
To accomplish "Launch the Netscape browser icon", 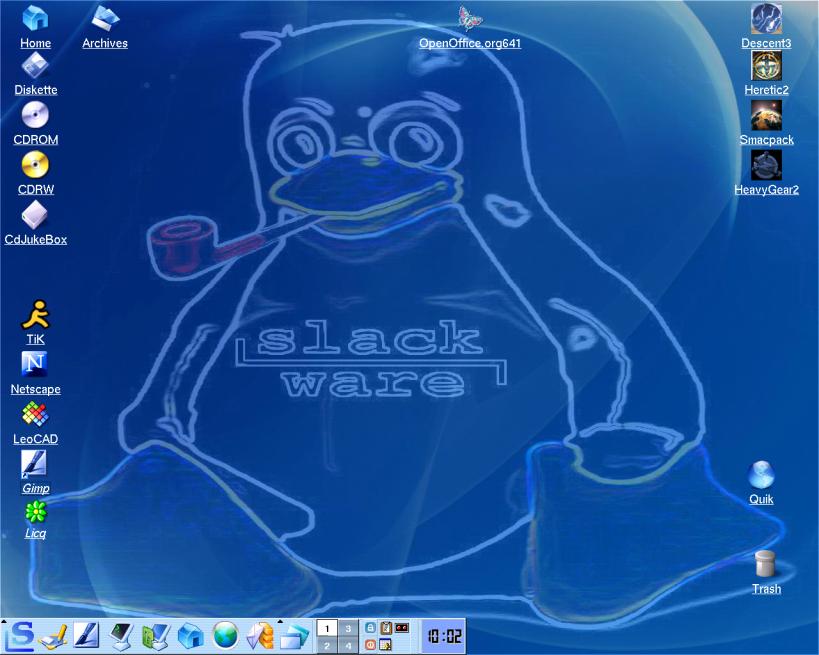I will 34,364.
